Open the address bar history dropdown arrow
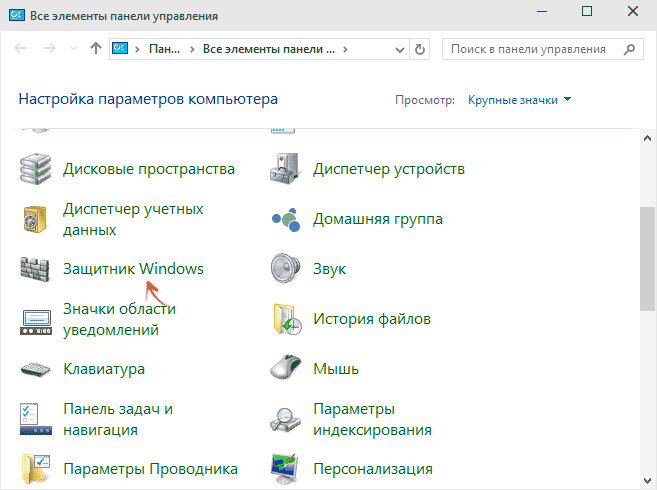657x490 pixels. 397,48
